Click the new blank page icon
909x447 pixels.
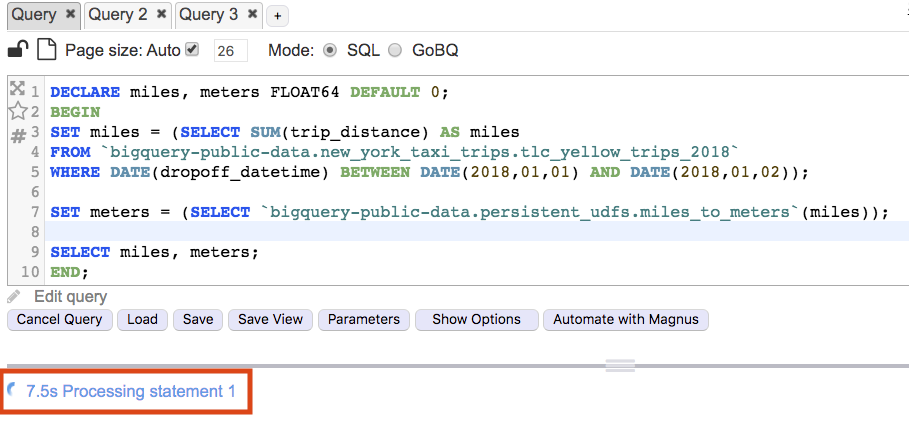[x=46, y=50]
